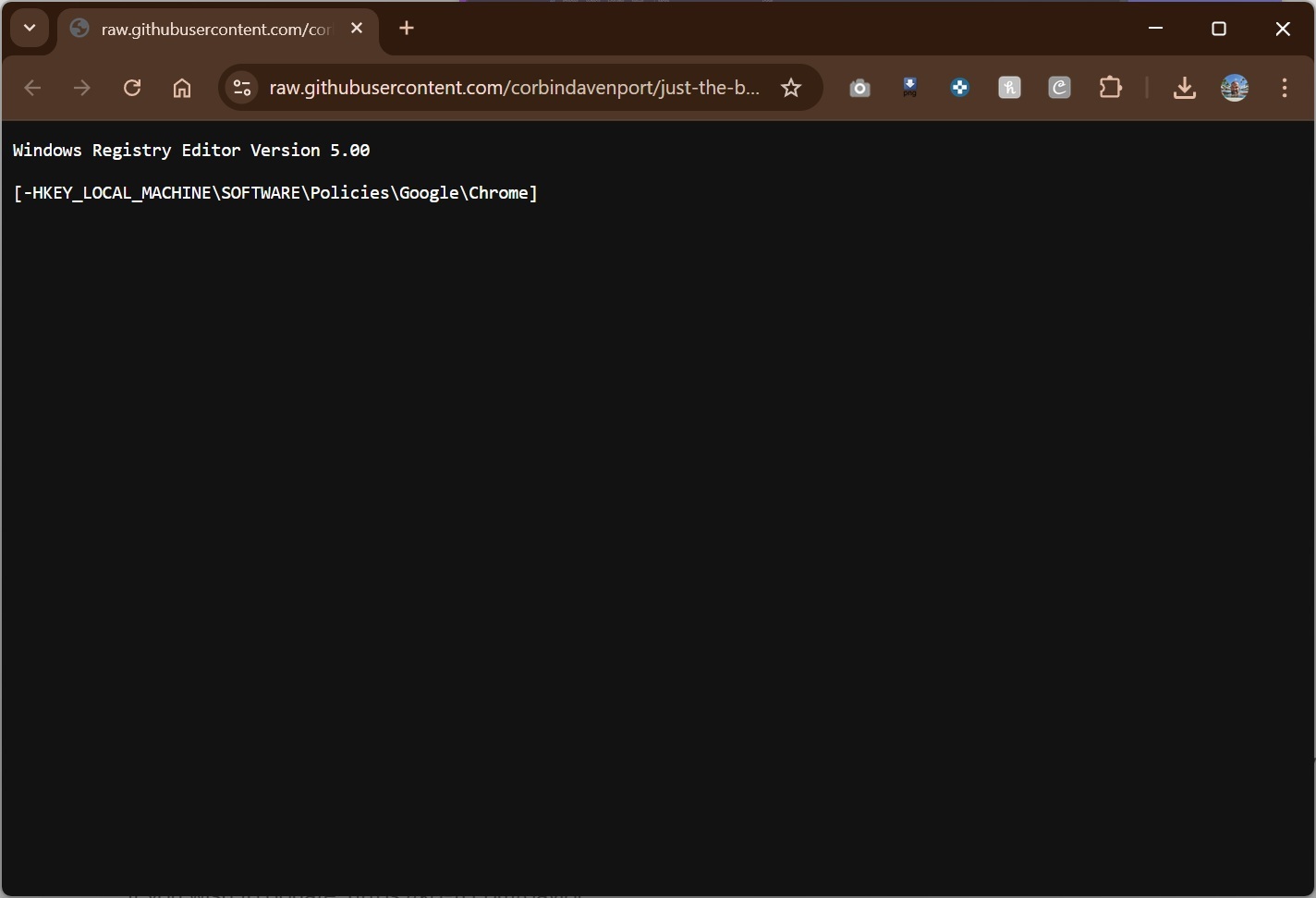Maximize the browser window
The height and width of the screenshot is (898, 1316).
pyautogui.click(x=1219, y=29)
